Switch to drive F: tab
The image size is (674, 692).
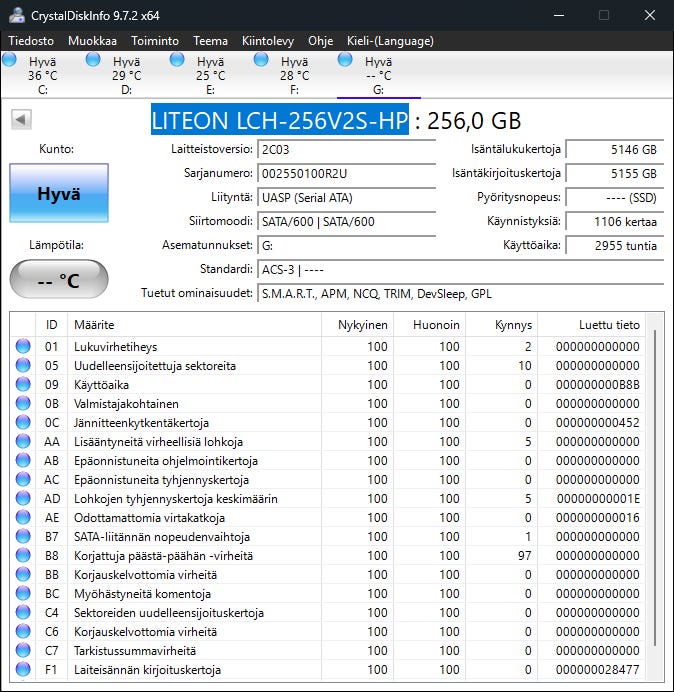[x=294, y=76]
